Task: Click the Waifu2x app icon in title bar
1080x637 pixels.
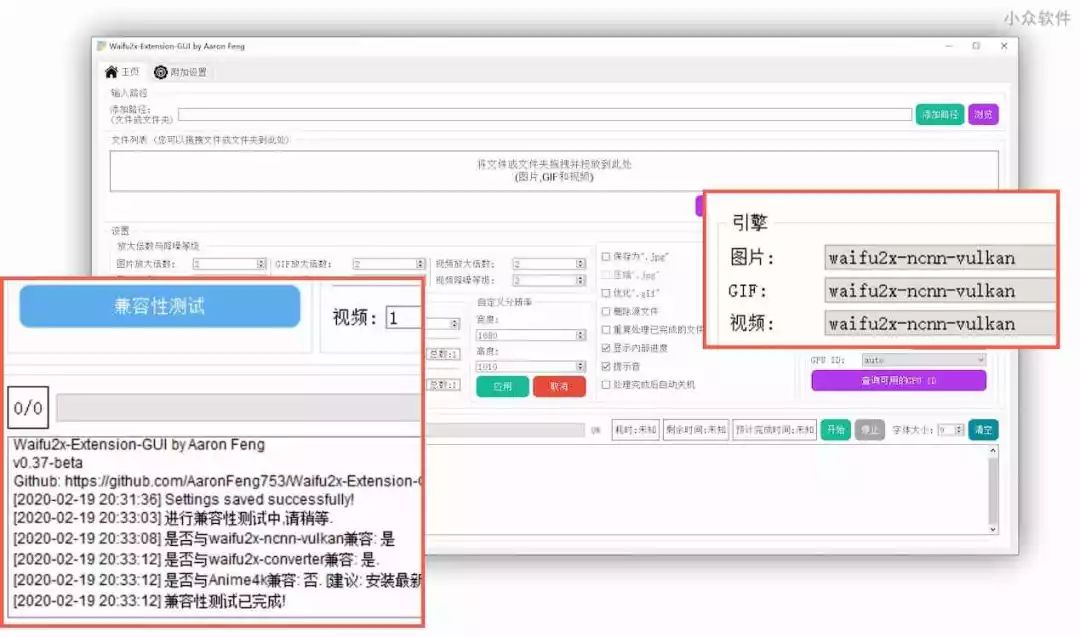Action: coord(101,46)
